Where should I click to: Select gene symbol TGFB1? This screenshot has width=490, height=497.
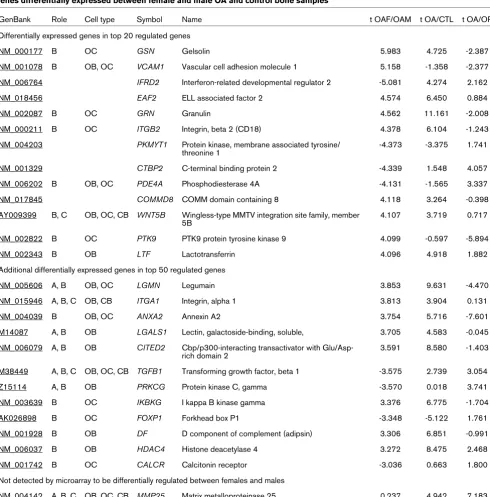150,371
